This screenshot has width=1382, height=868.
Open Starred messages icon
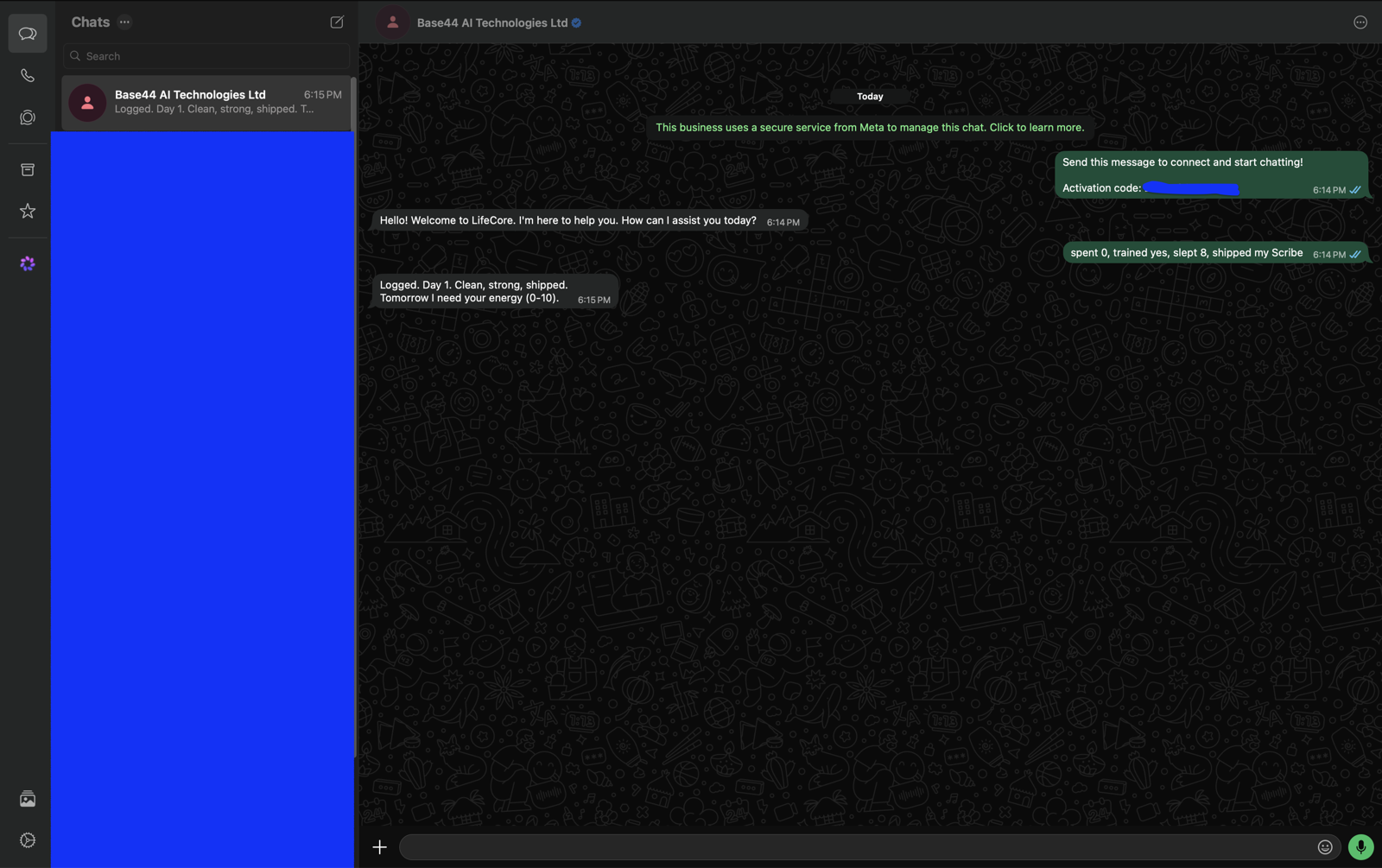click(x=28, y=211)
